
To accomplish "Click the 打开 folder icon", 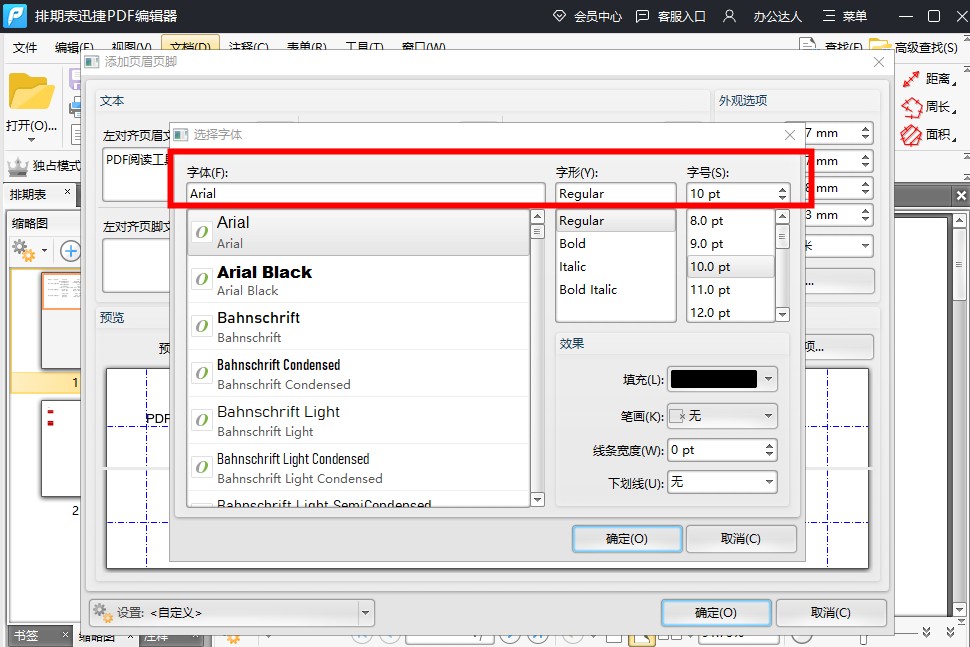I will point(31,93).
